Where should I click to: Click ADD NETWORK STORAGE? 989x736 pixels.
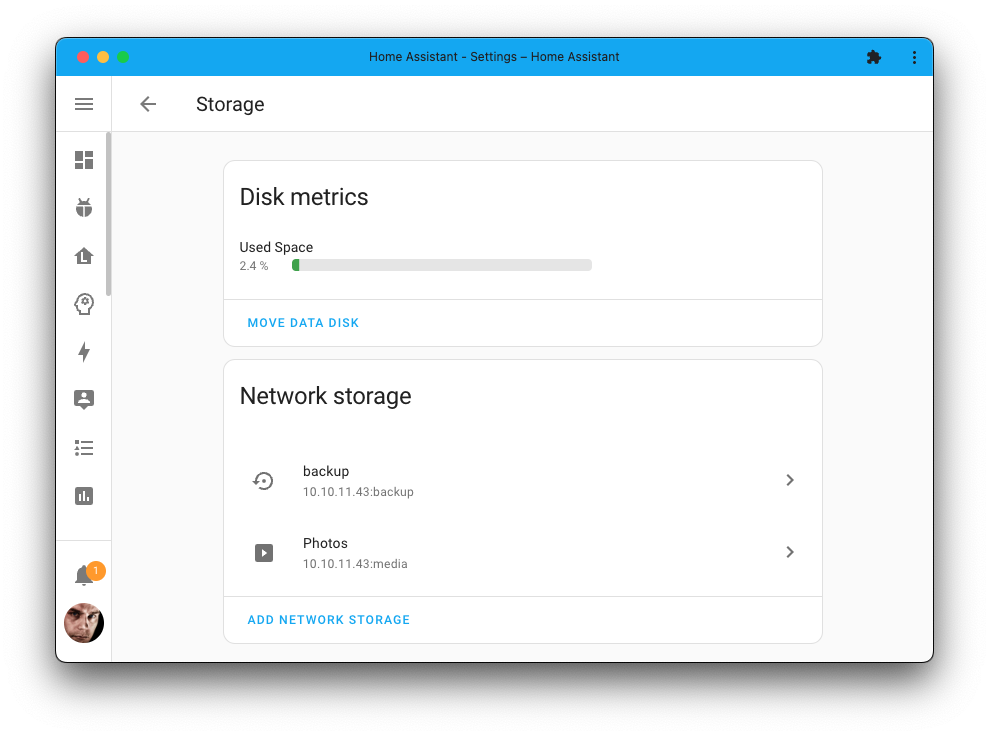coord(328,619)
